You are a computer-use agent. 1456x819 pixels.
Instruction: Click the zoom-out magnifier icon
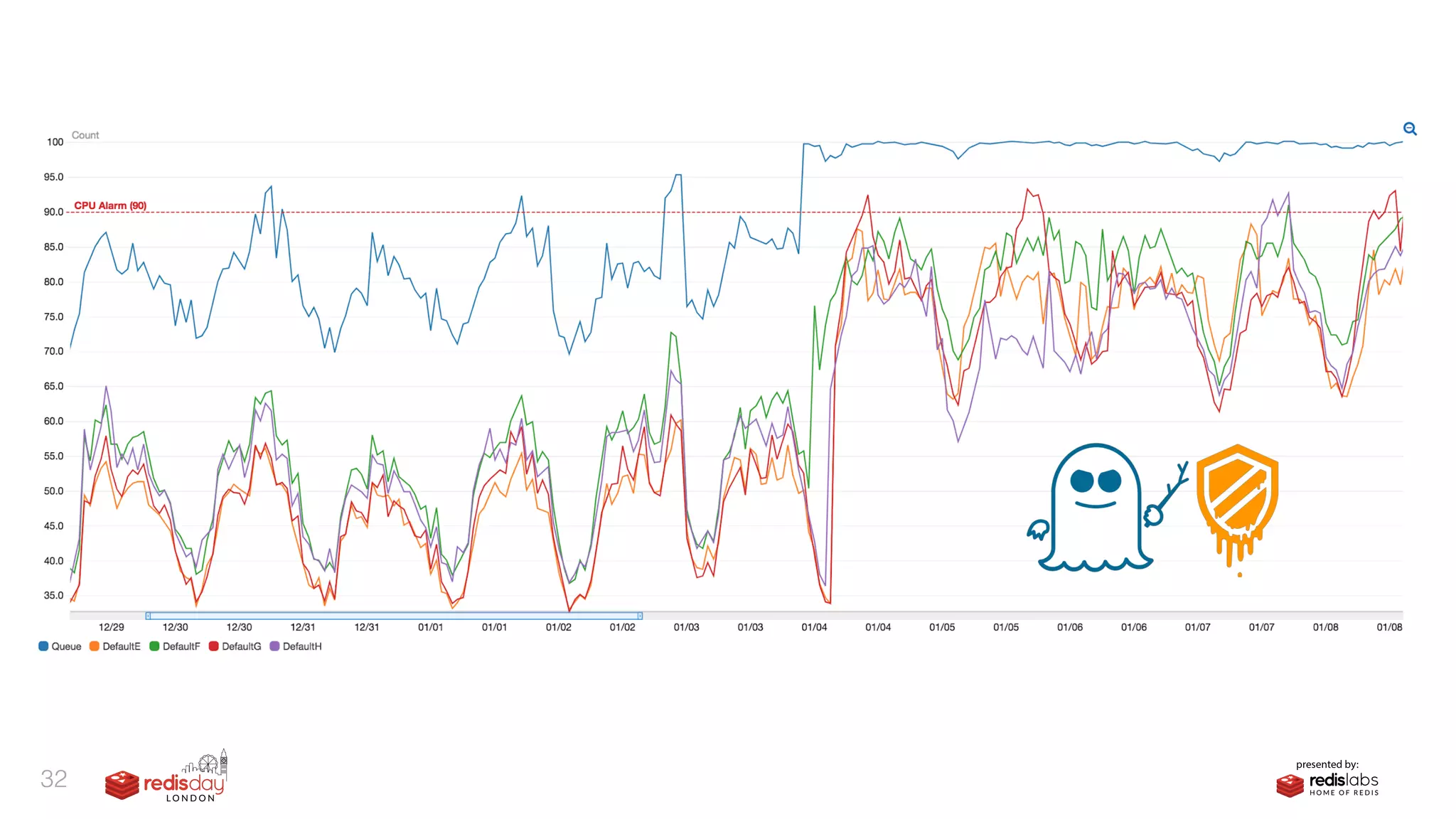pyautogui.click(x=1410, y=129)
